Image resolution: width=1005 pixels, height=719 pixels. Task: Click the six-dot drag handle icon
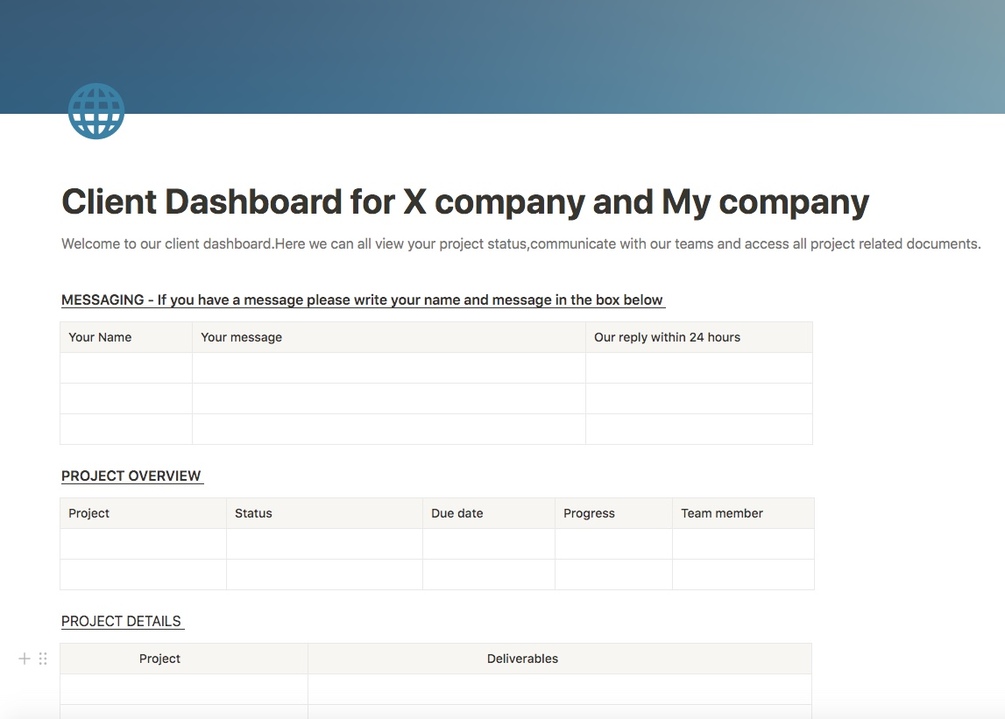(x=43, y=658)
